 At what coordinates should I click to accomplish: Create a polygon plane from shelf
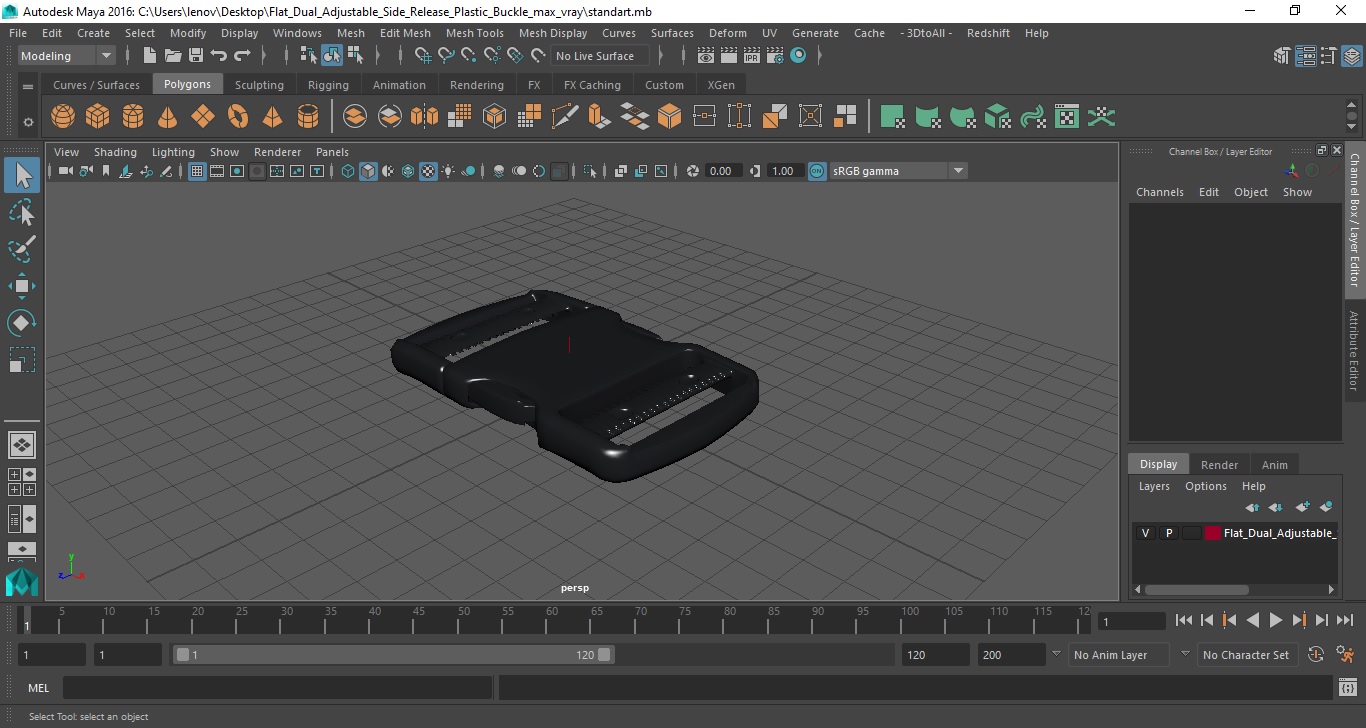pos(203,117)
